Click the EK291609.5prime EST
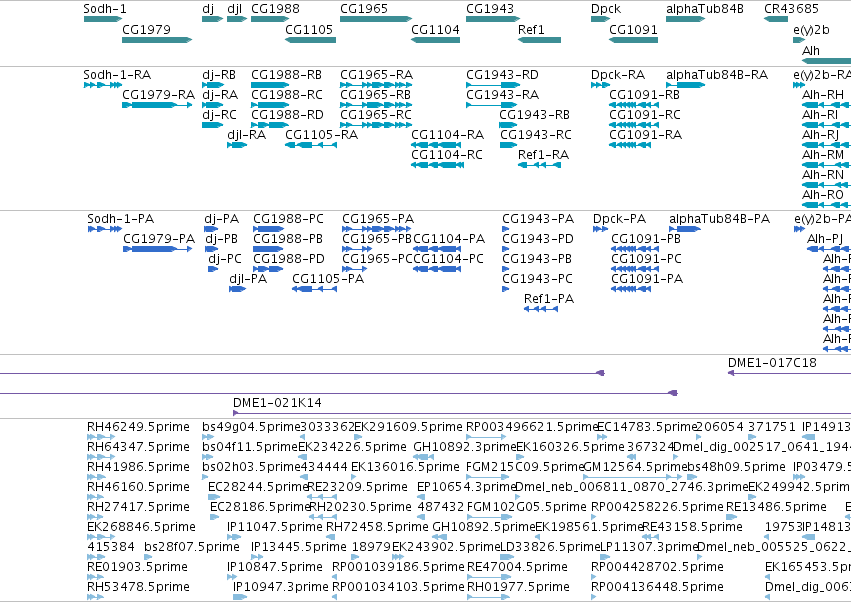 pyautogui.click(x=358, y=437)
